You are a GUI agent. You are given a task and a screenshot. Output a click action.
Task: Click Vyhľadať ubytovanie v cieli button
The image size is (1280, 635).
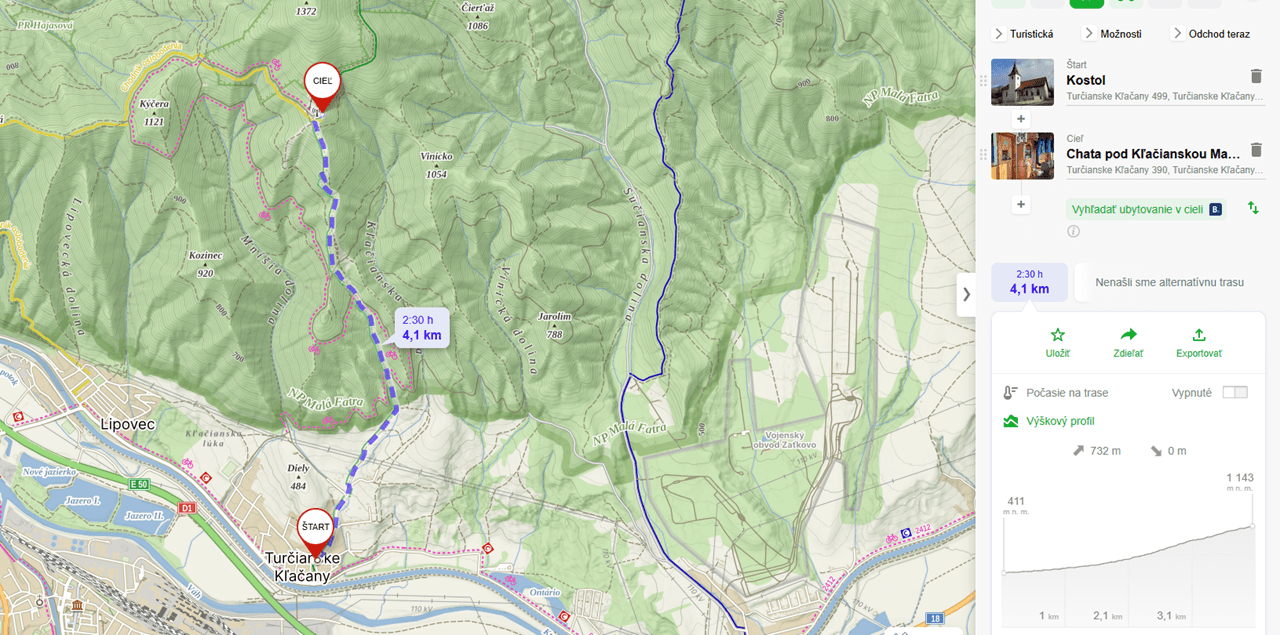coord(1145,209)
